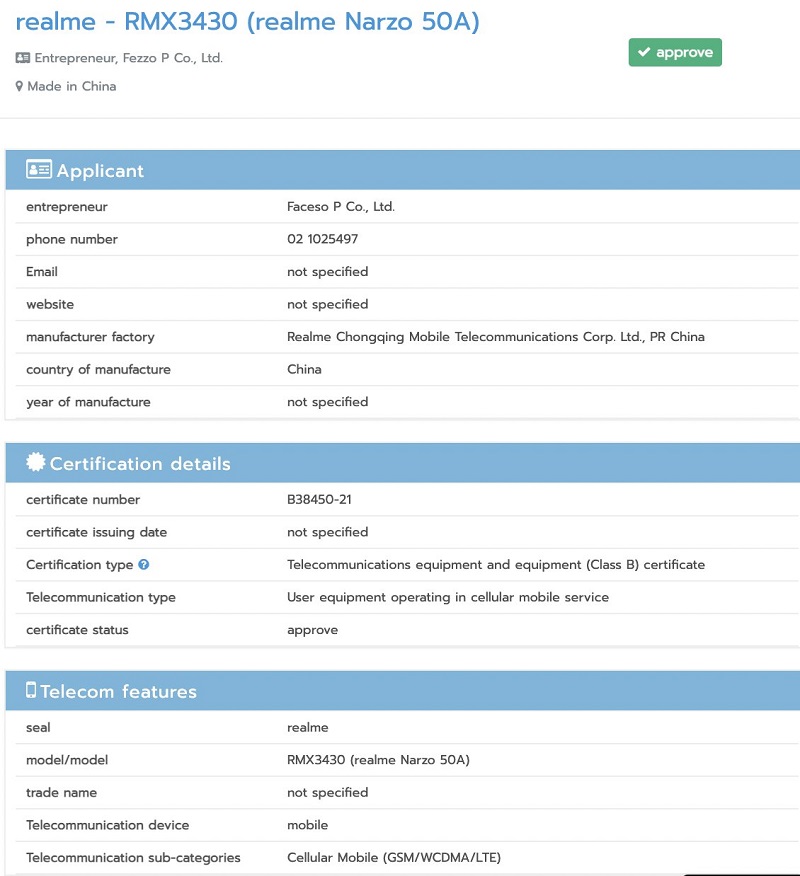The width and height of the screenshot is (800, 876).
Task: Click the 'country of manufacture' row label
Action: [98, 369]
